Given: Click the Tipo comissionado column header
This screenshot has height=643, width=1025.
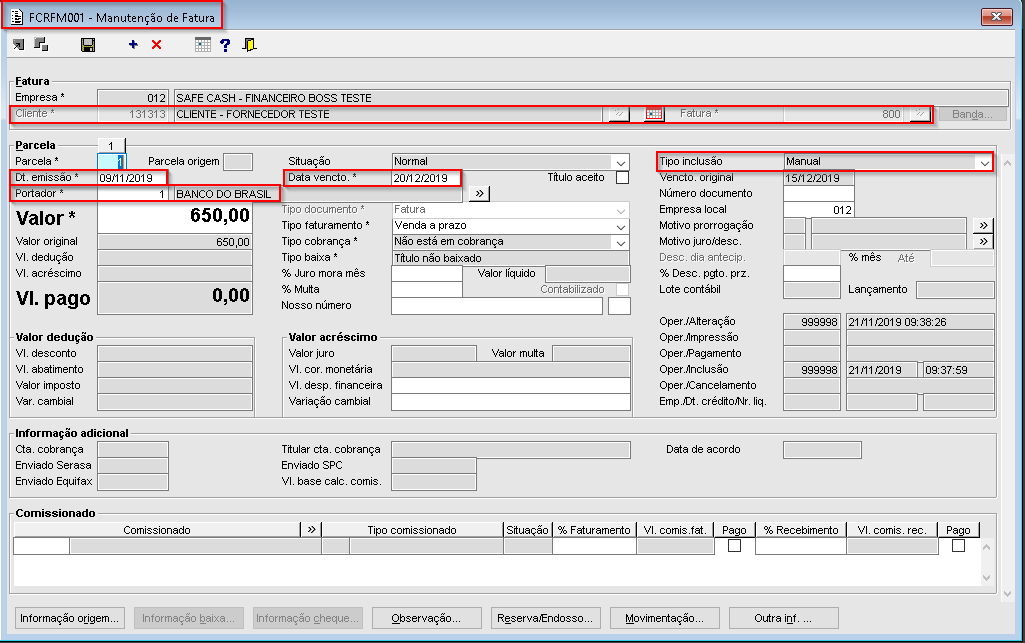Looking at the screenshot, I should 412,529.
